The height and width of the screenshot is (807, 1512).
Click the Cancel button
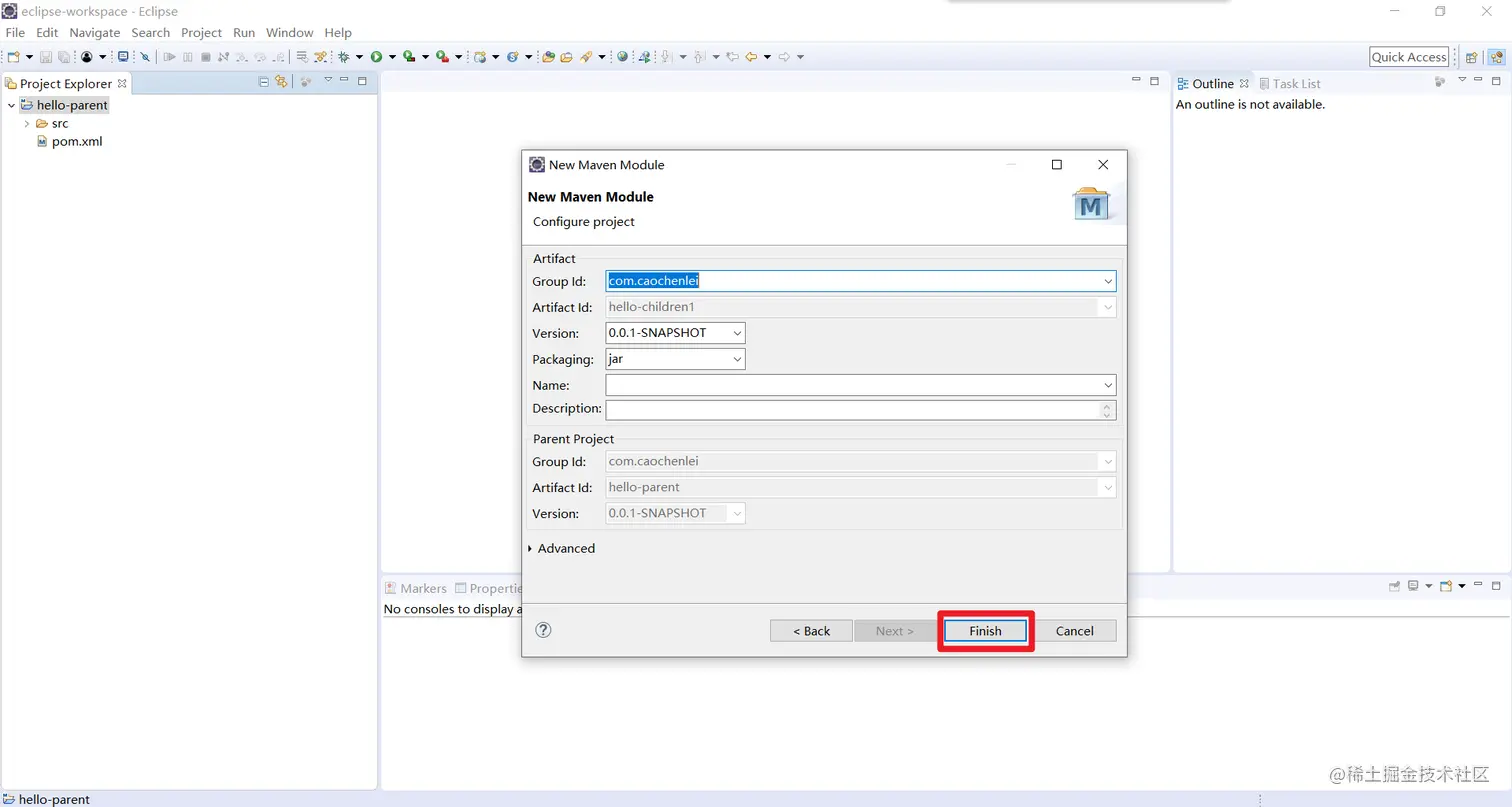click(x=1075, y=631)
